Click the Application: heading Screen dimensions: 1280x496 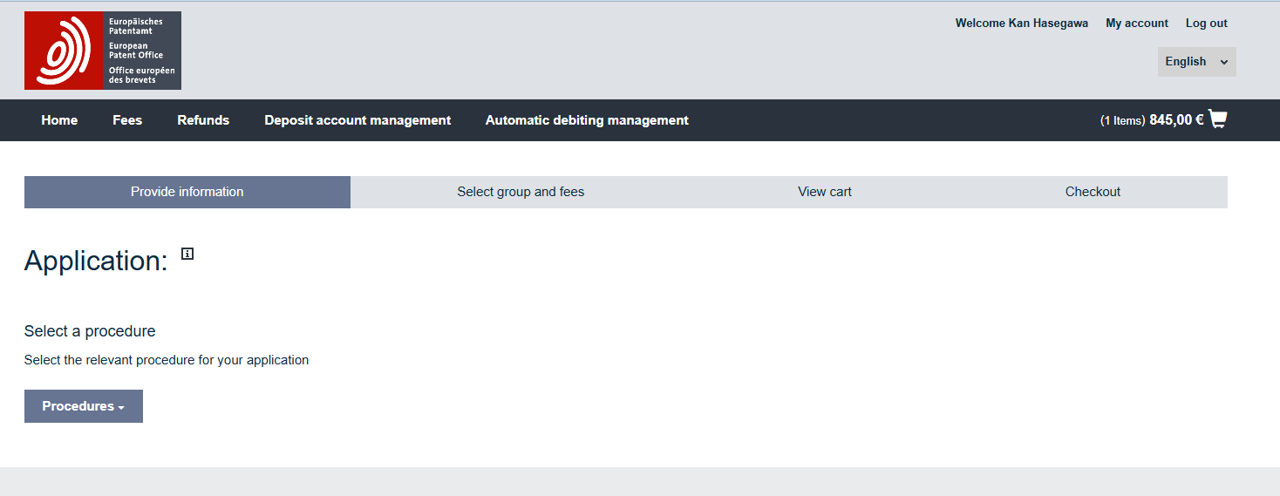[x=96, y=261]
